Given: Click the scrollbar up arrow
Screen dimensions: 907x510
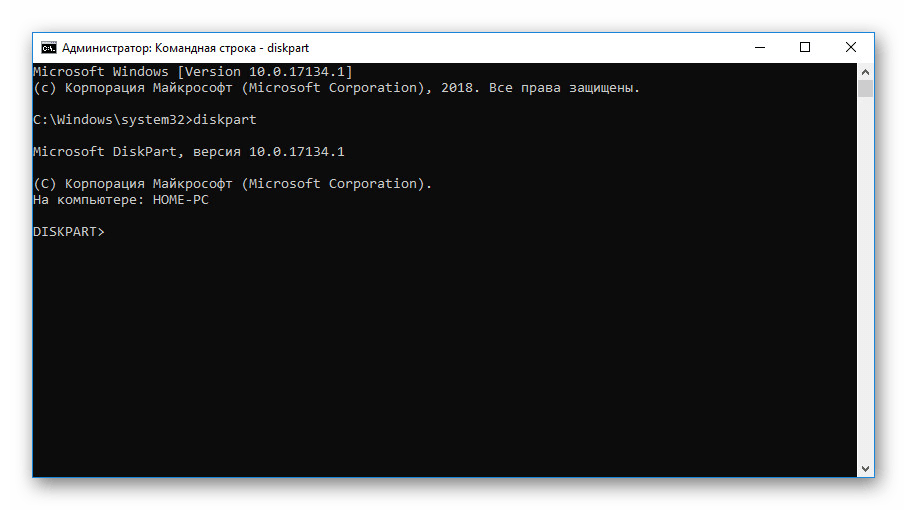Looking at the screenshot, I should click(x=865, y=71).
